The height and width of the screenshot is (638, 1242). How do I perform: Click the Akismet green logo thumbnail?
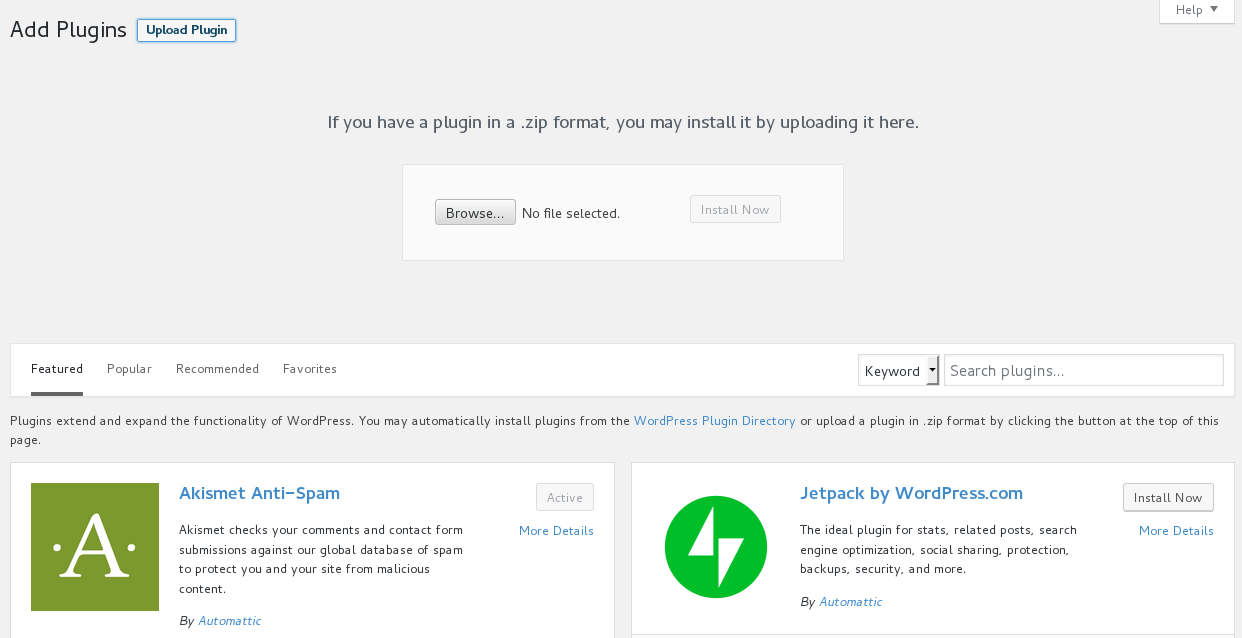point(94,547)
